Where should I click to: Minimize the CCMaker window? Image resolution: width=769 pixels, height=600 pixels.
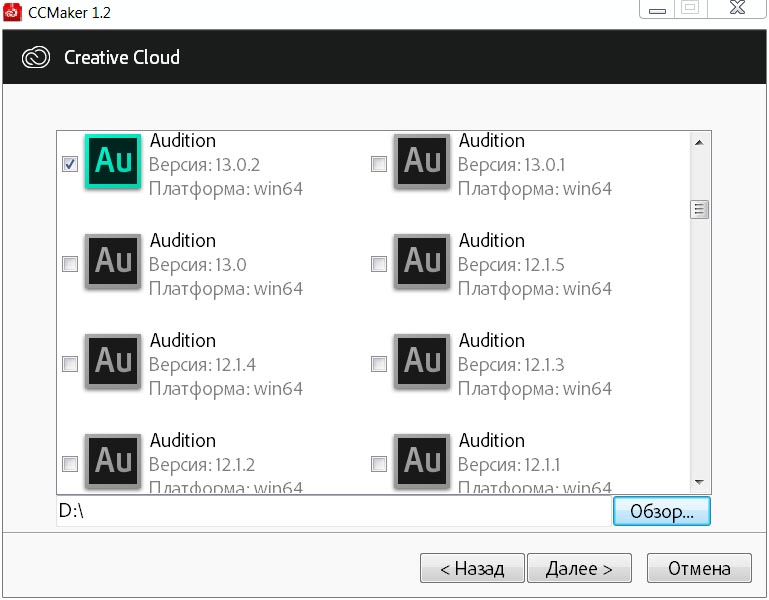tap(657, 9)
